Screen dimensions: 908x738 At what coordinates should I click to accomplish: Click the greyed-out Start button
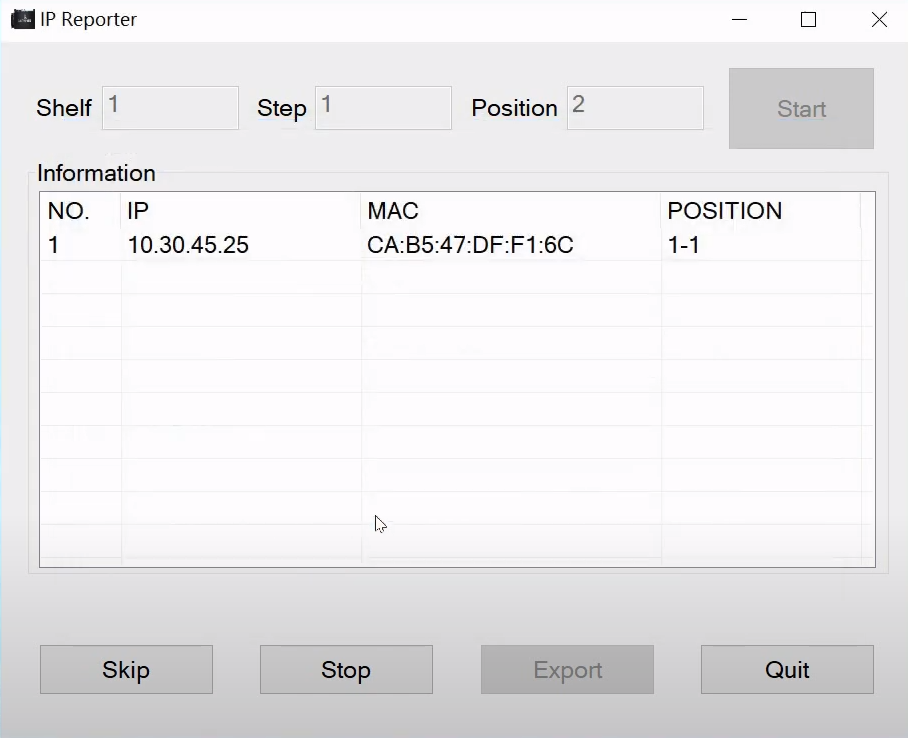801,108
